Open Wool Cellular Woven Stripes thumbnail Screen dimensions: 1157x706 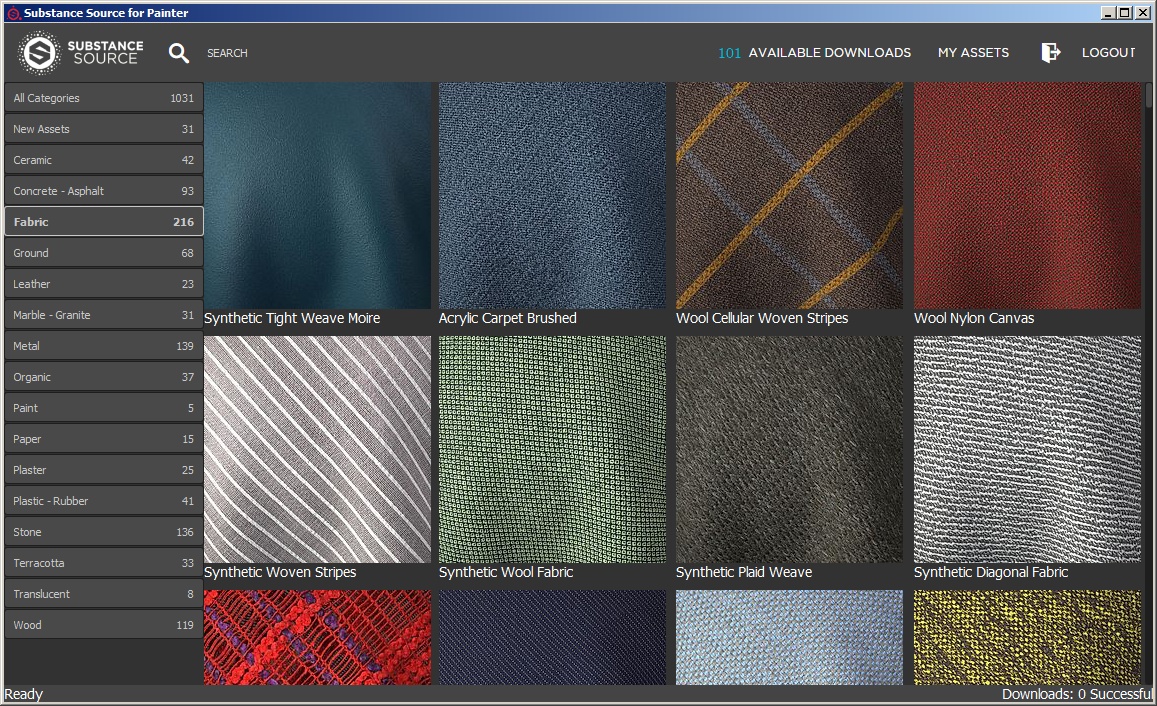(x=790, y=195)
